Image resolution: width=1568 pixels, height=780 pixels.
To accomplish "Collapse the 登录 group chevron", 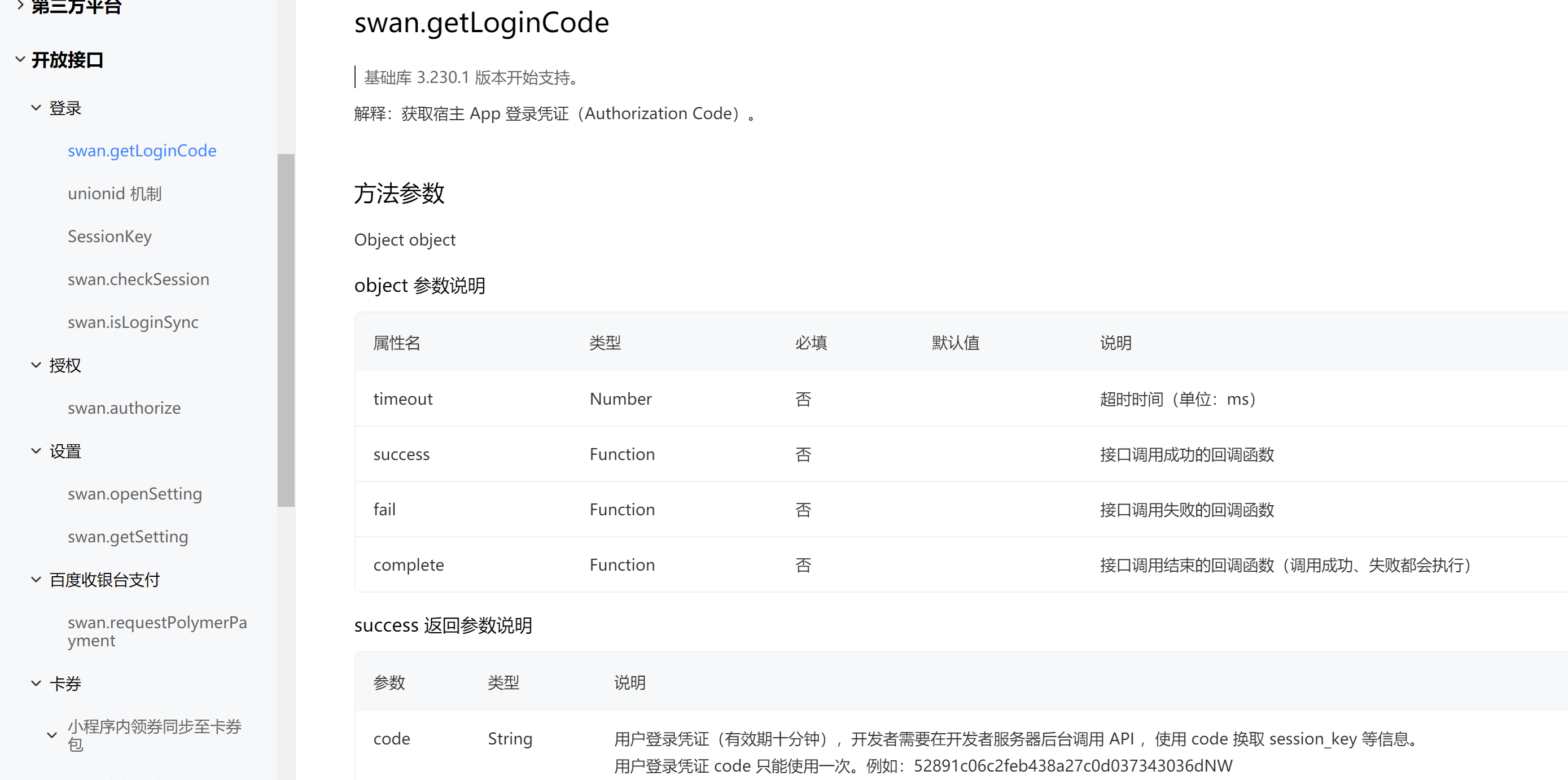I will coord(36,108).
